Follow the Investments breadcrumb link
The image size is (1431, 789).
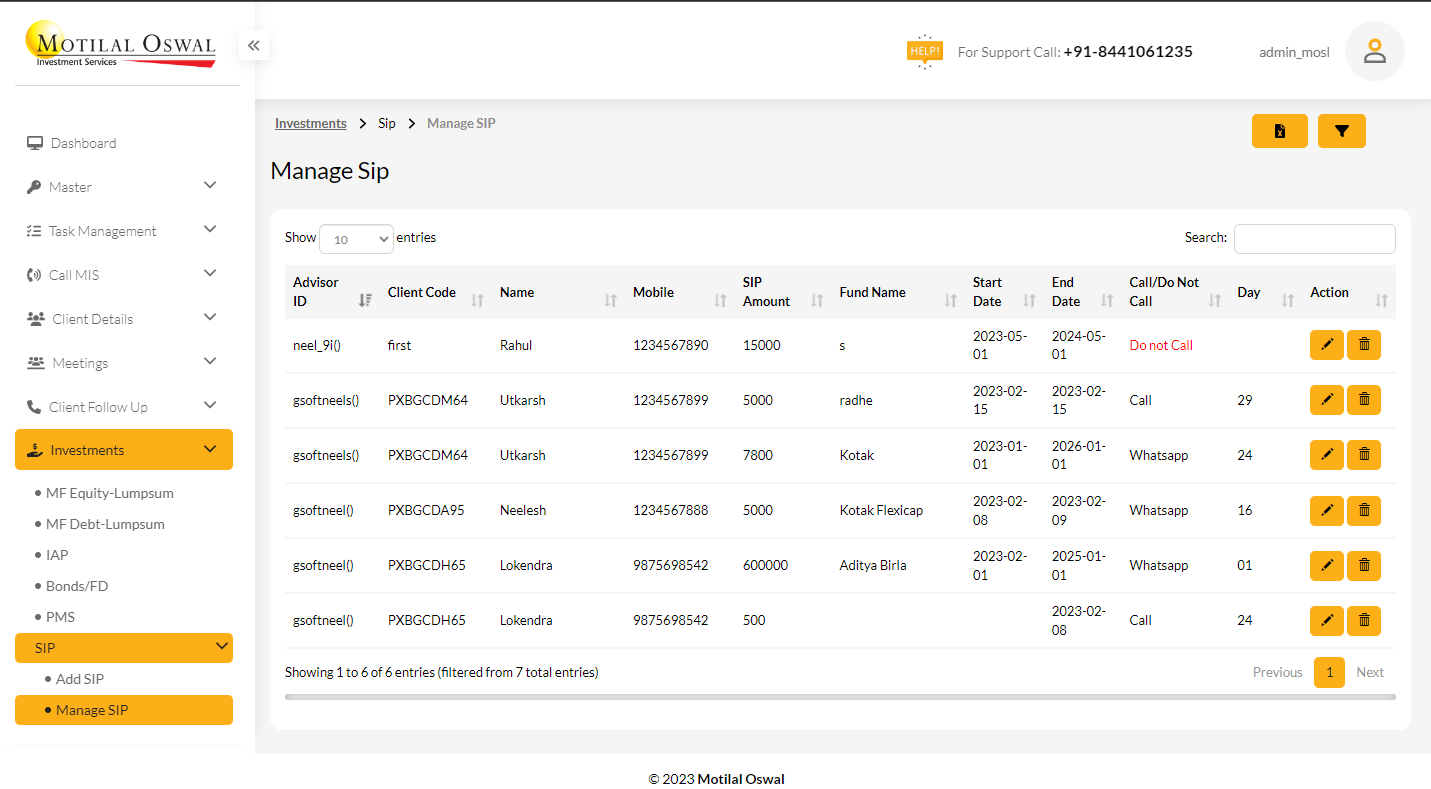click(311, 123)
